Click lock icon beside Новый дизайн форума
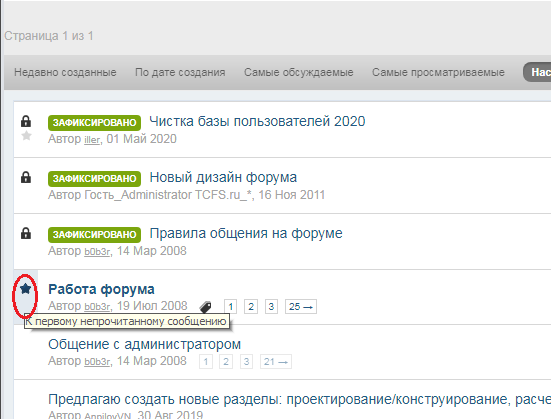The width and height of the screenshot is (551, 419). point(26,177)
